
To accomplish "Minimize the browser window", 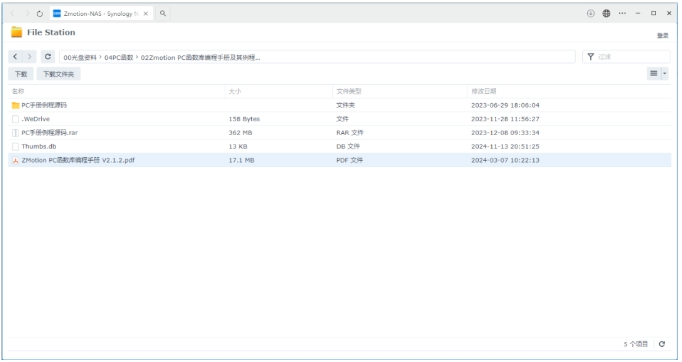I will pos(638,13).
